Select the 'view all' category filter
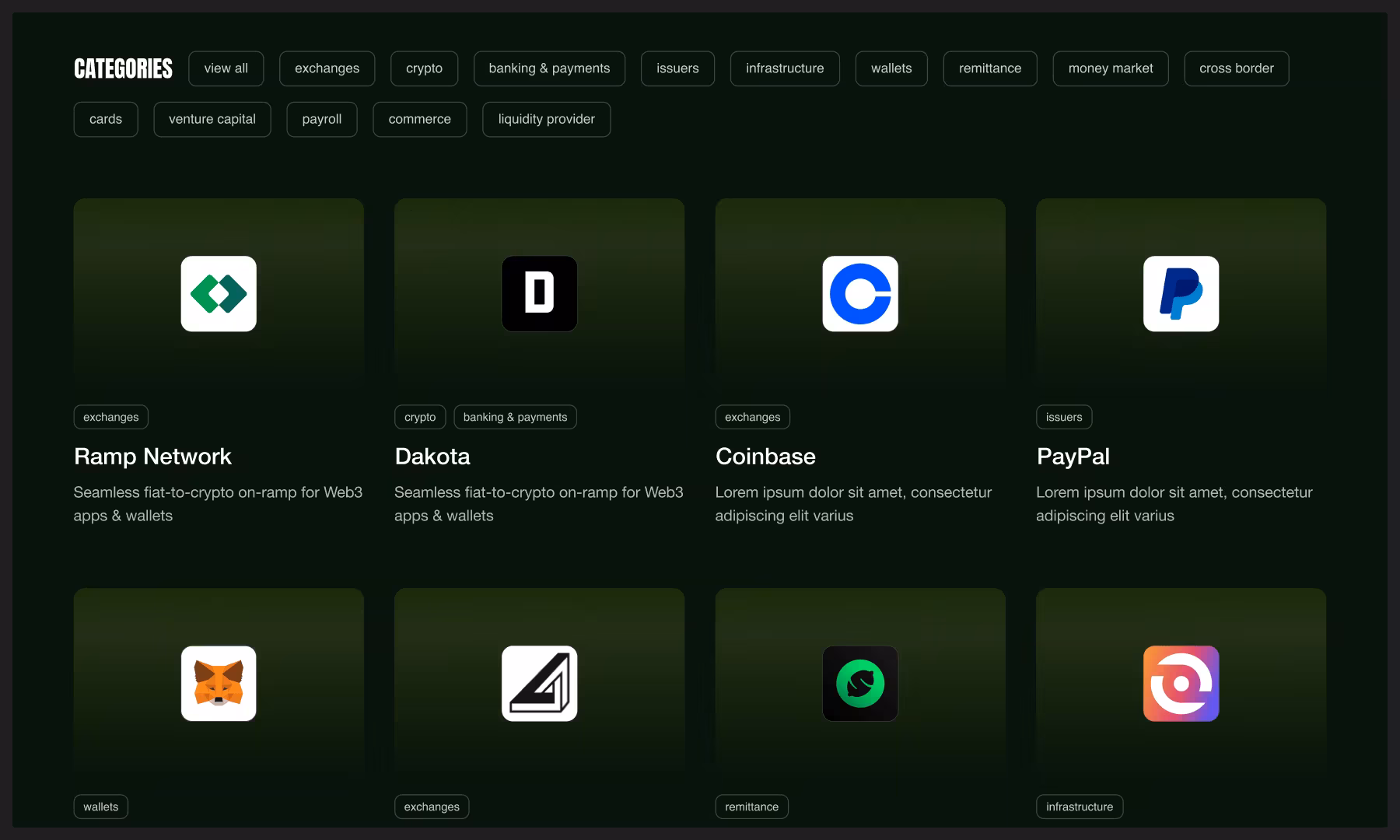The width and height of the screenshot is (1400, 840). pyautogui.click(x=226, y=68)
